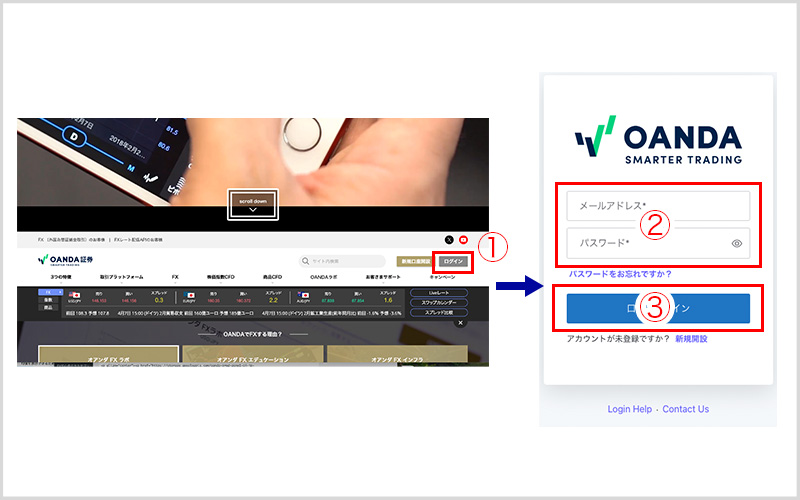Click the メールアドレス input field
800x500 pixels.
[x=658, y=206]
